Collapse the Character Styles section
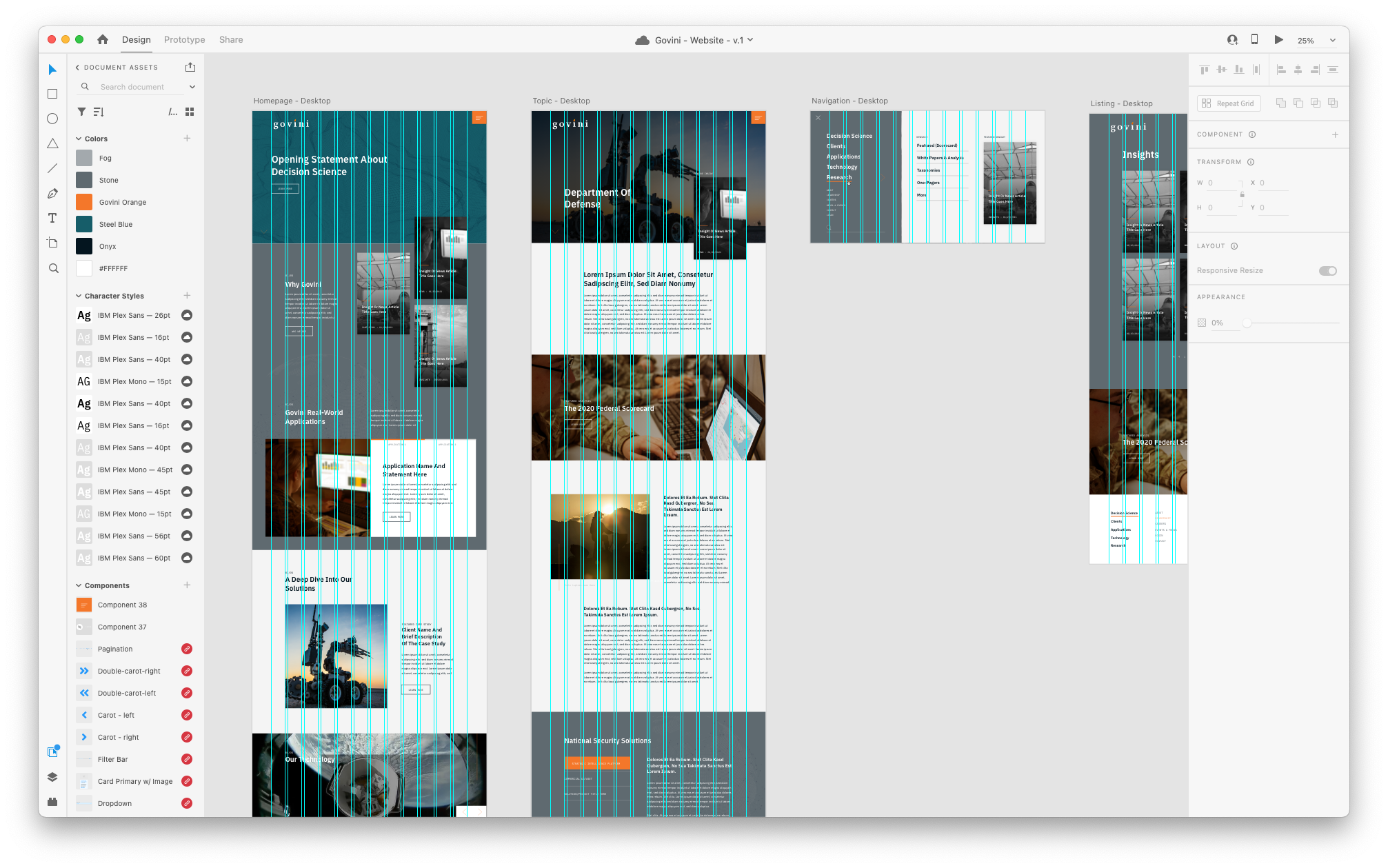 point(79,296)
